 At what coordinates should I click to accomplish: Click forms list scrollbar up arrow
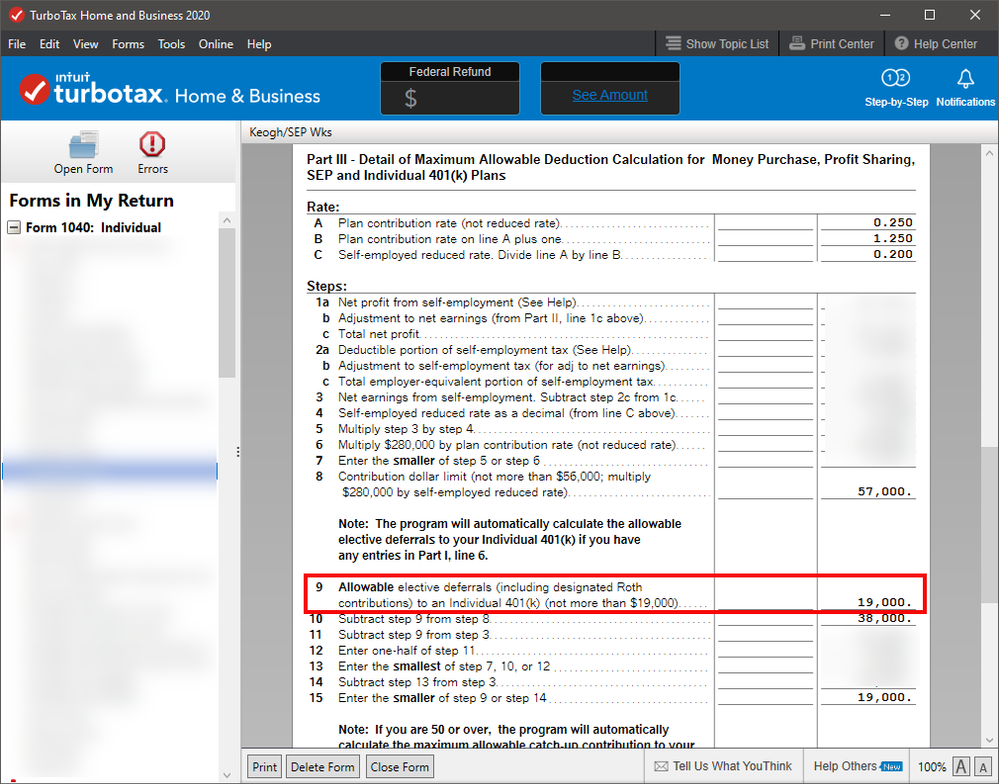227,220
